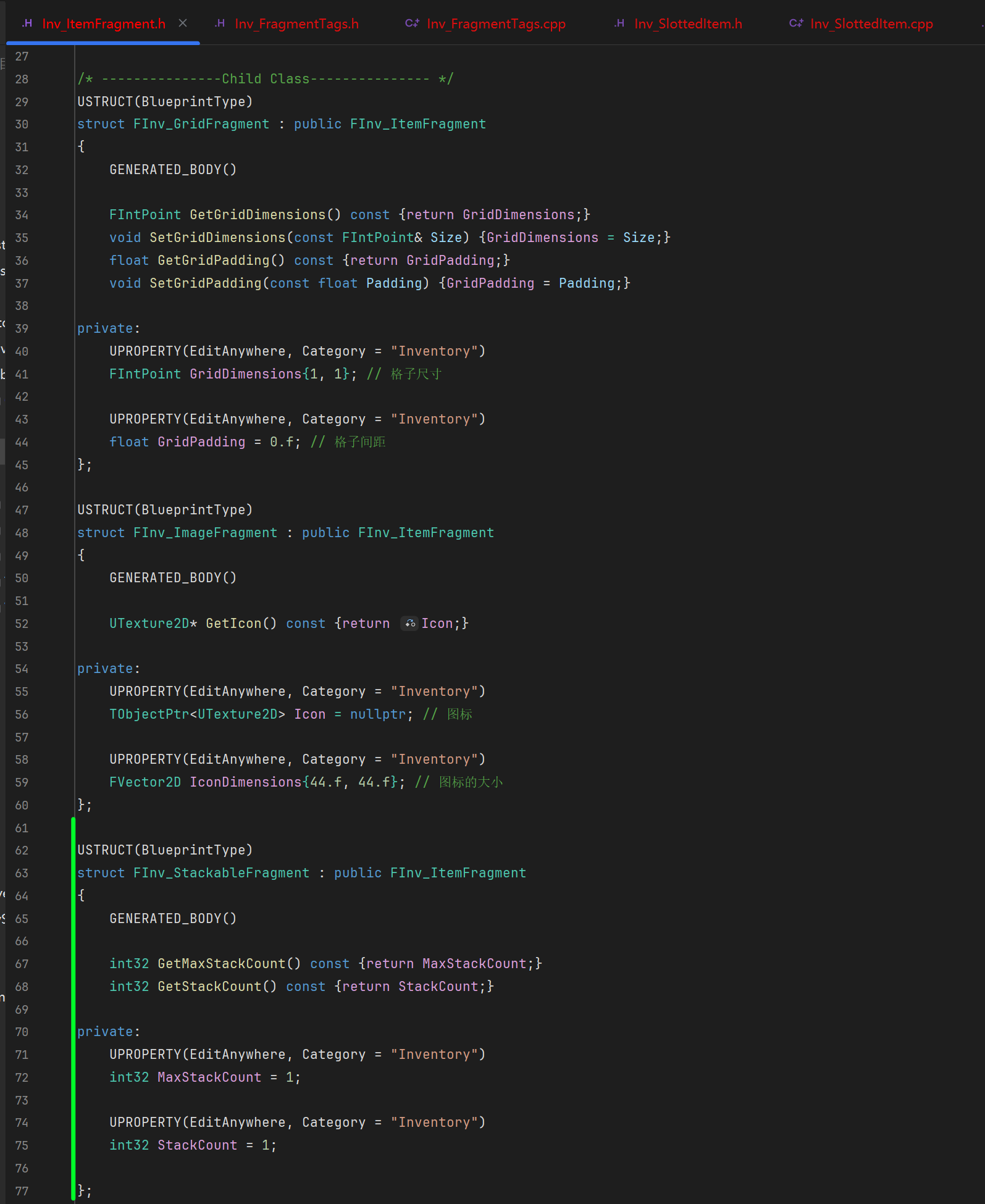985x1204 pixels.
Task: Click line number 63 in the gutter
Action: tap(22, 873)
